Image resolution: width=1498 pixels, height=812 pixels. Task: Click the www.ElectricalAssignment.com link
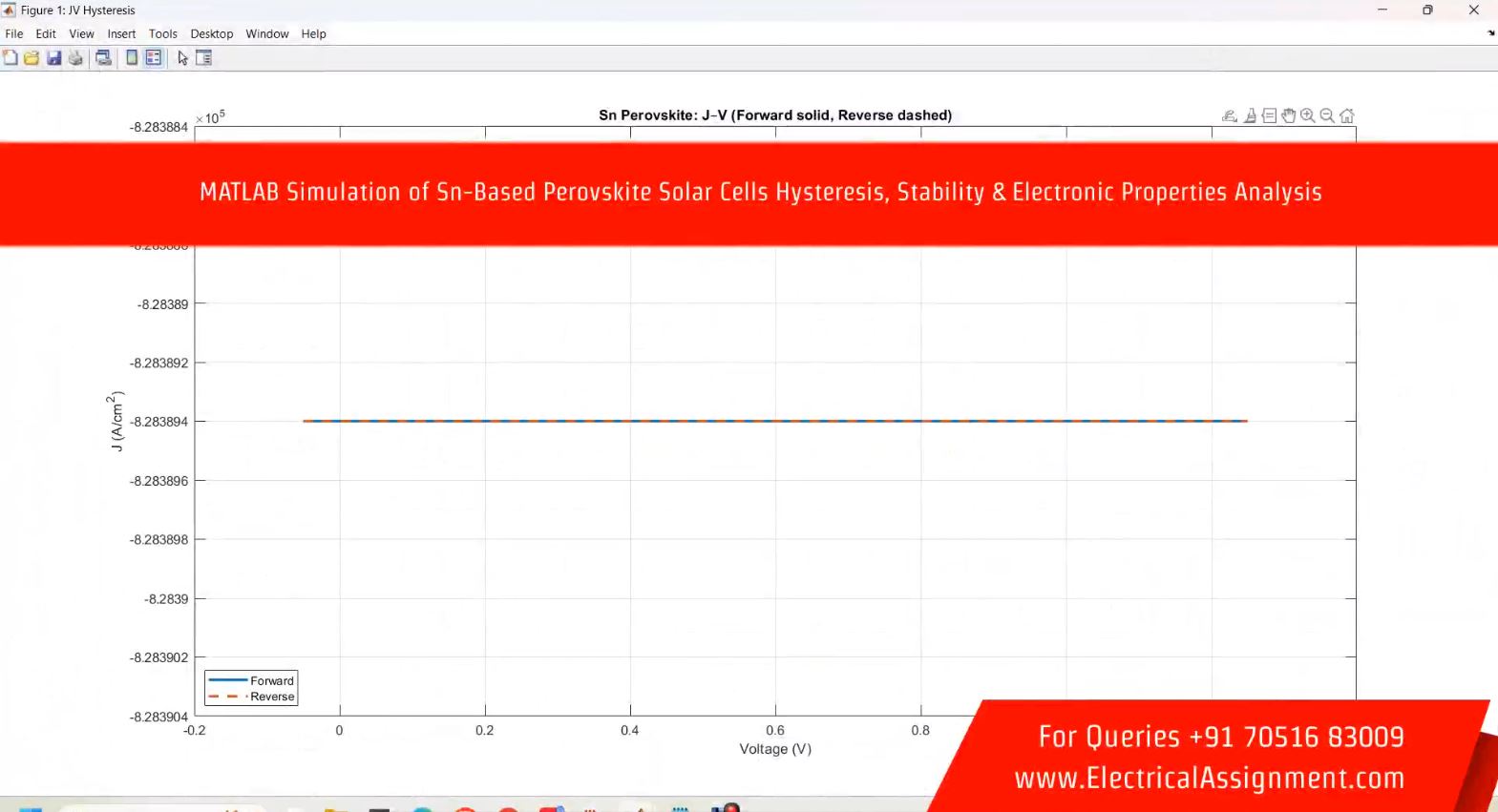pyautogui.click(x=1209, y=779)
